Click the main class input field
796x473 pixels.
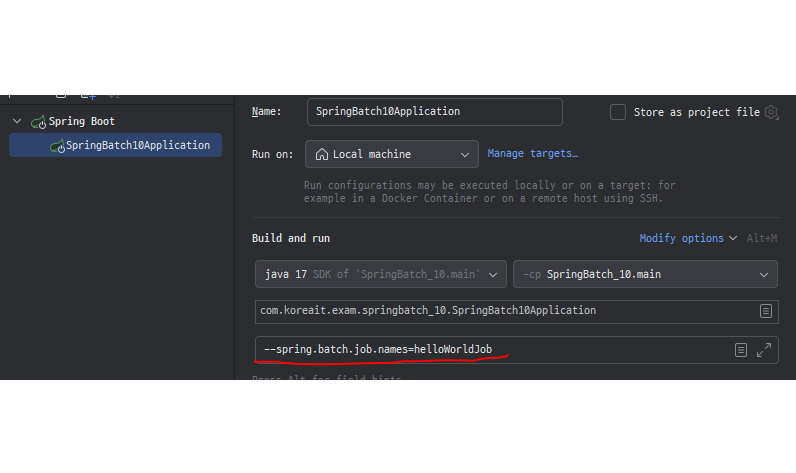coord(516,311)
